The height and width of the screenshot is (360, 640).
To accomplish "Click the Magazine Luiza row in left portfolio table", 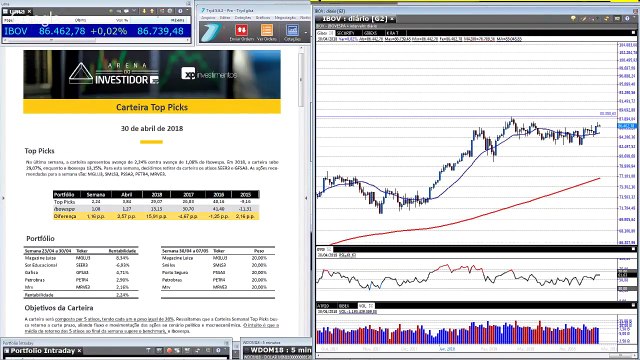I will pos(81,258).
